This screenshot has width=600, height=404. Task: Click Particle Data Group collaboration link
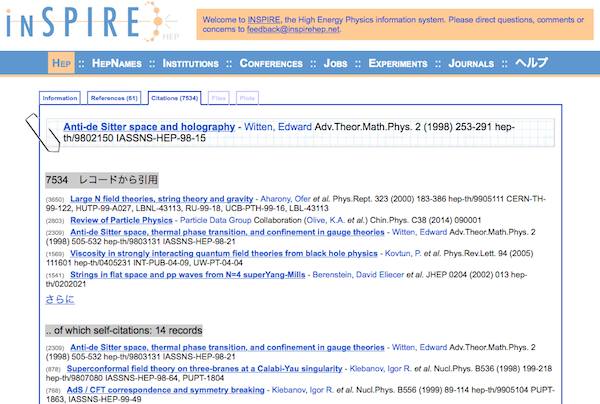pyautogui.click(x=215, y=220)
